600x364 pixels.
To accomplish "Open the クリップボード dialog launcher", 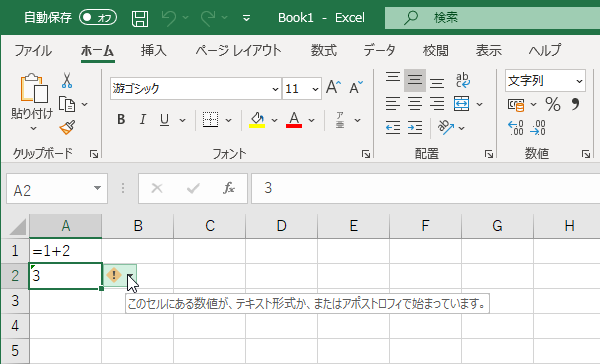I will coord(94,154).
